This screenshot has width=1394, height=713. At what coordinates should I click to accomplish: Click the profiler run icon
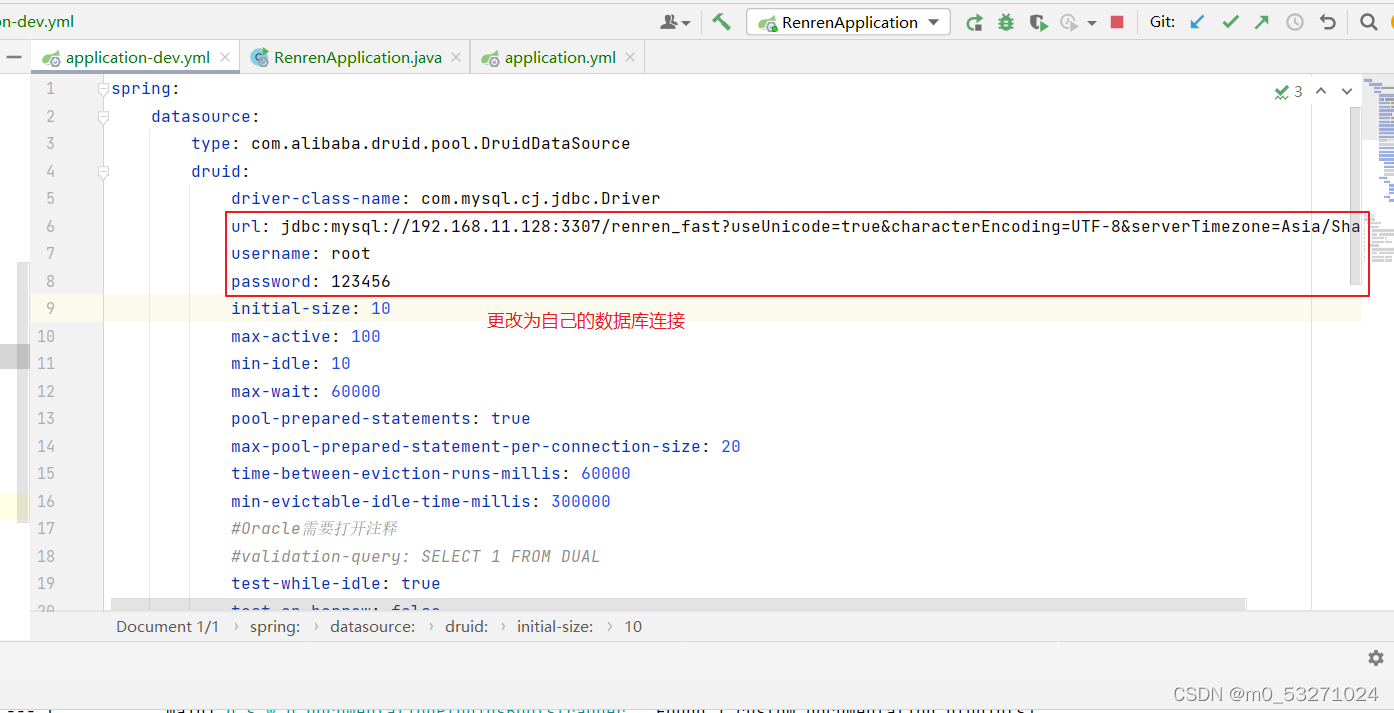click(1069, 22)
